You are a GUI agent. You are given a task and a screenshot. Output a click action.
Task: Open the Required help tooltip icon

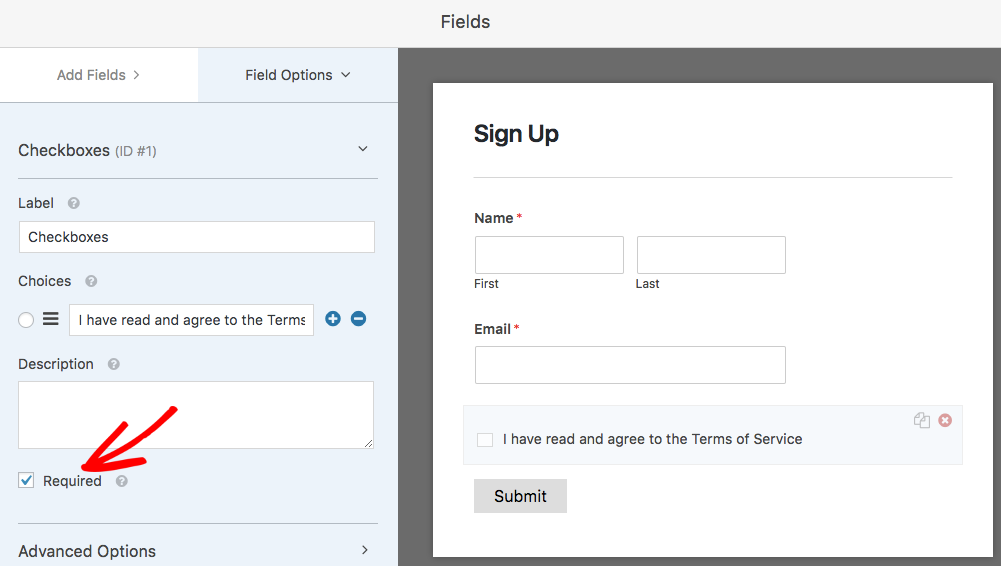point(121,480)
